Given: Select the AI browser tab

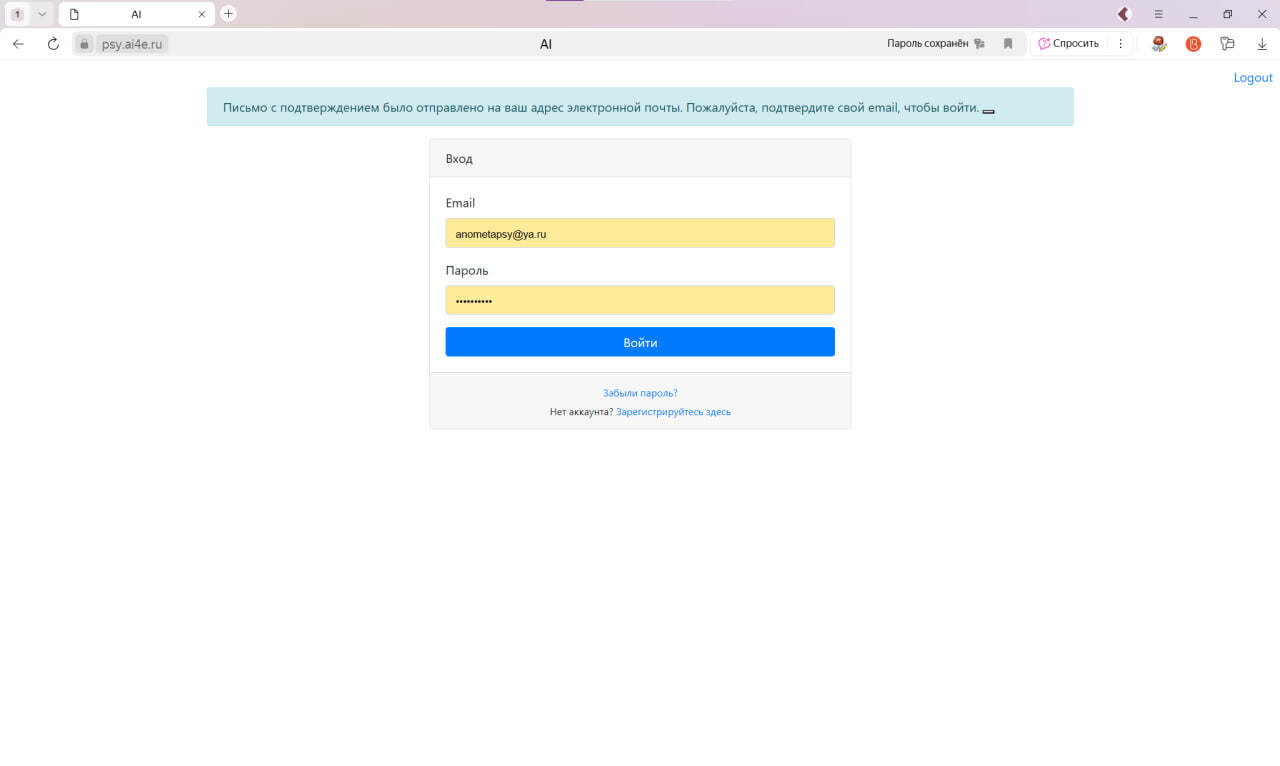Looking at the screenshot, I should click(136, 15).
